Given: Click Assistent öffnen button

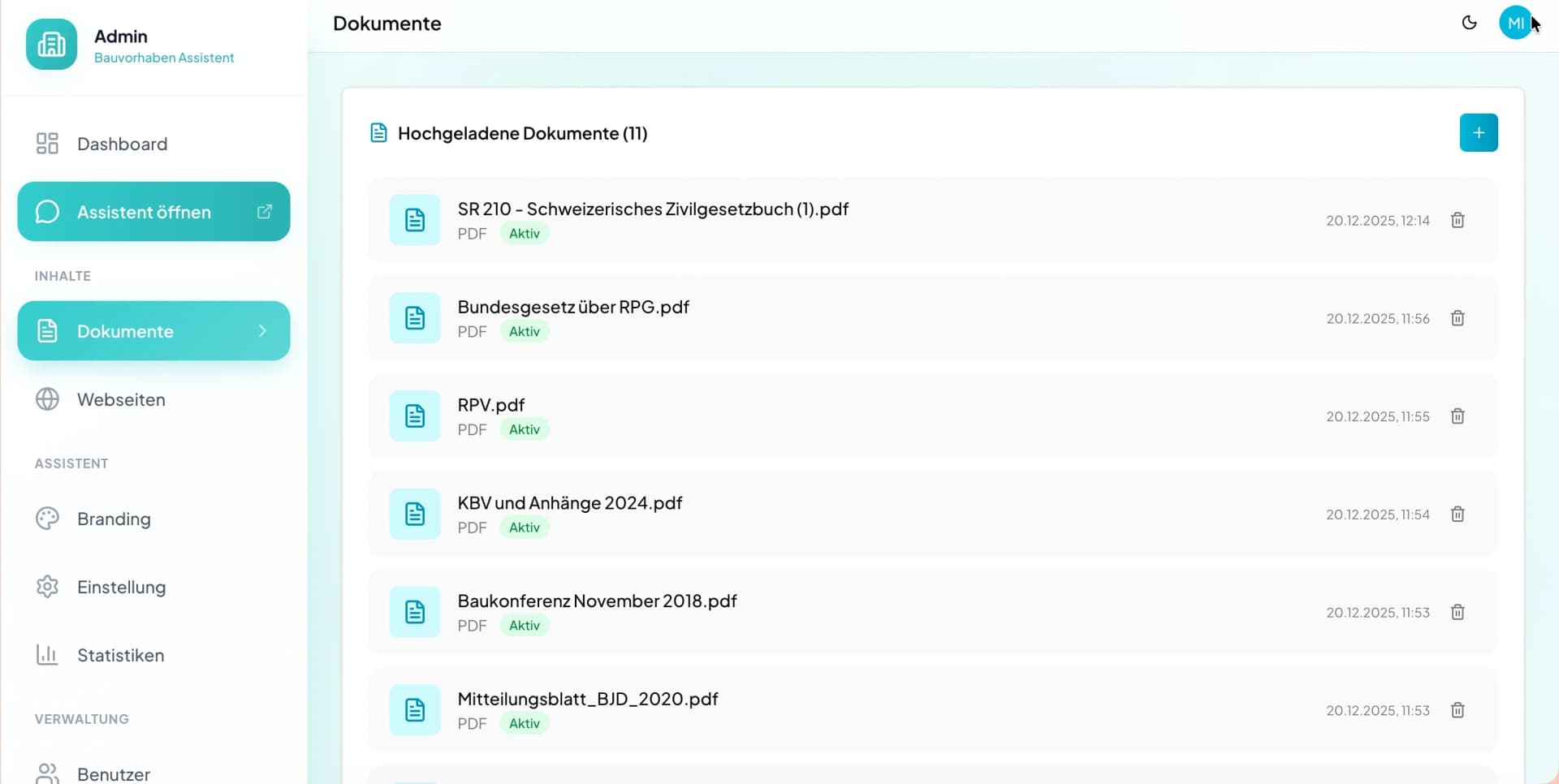Looking at the screenshot, I should click(x=153, y=211).
